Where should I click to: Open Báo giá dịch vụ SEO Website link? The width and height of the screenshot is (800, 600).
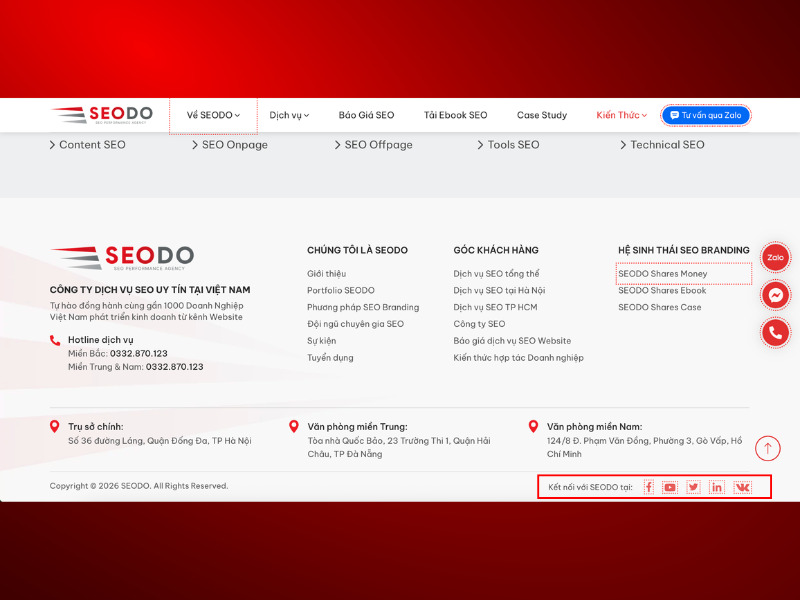[512, 341]
